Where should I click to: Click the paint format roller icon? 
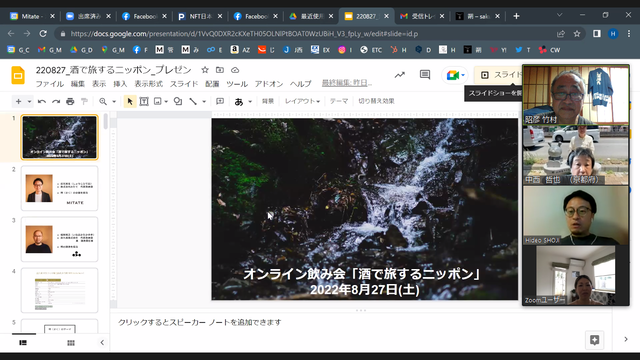tap(84, 101)
